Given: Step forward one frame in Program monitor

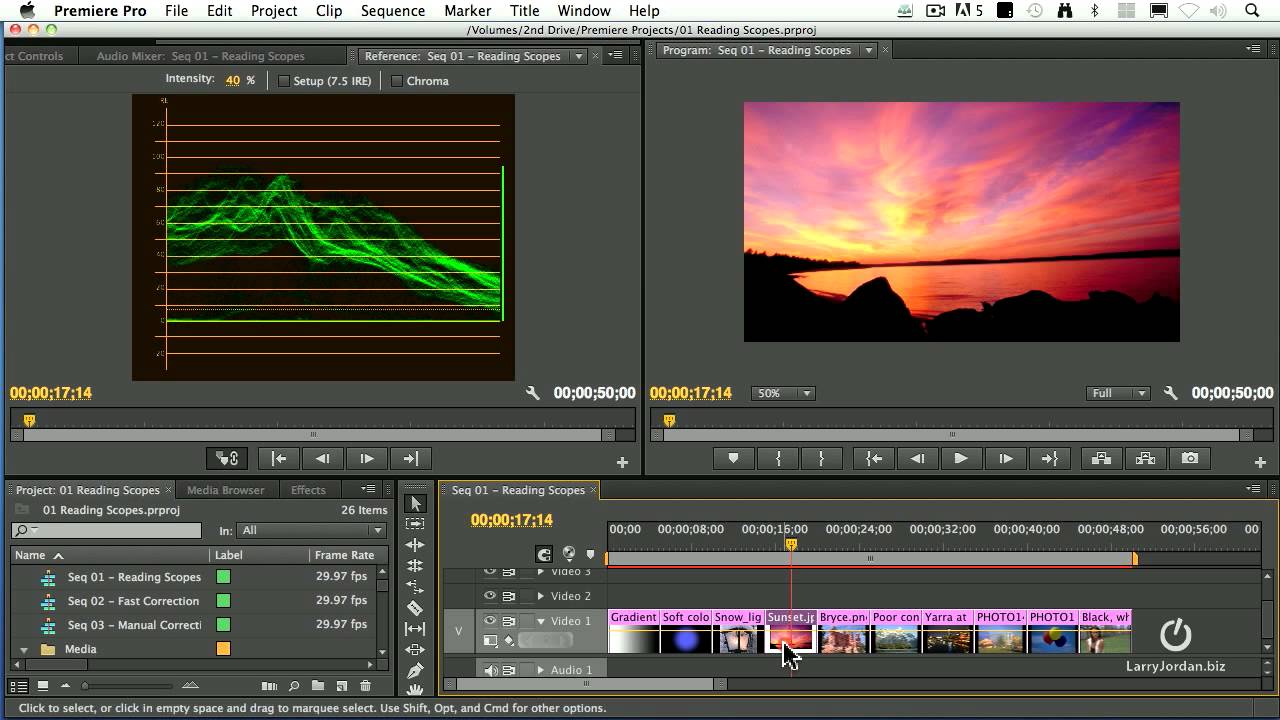Looking at the screenshot, I should (1005, 458).
